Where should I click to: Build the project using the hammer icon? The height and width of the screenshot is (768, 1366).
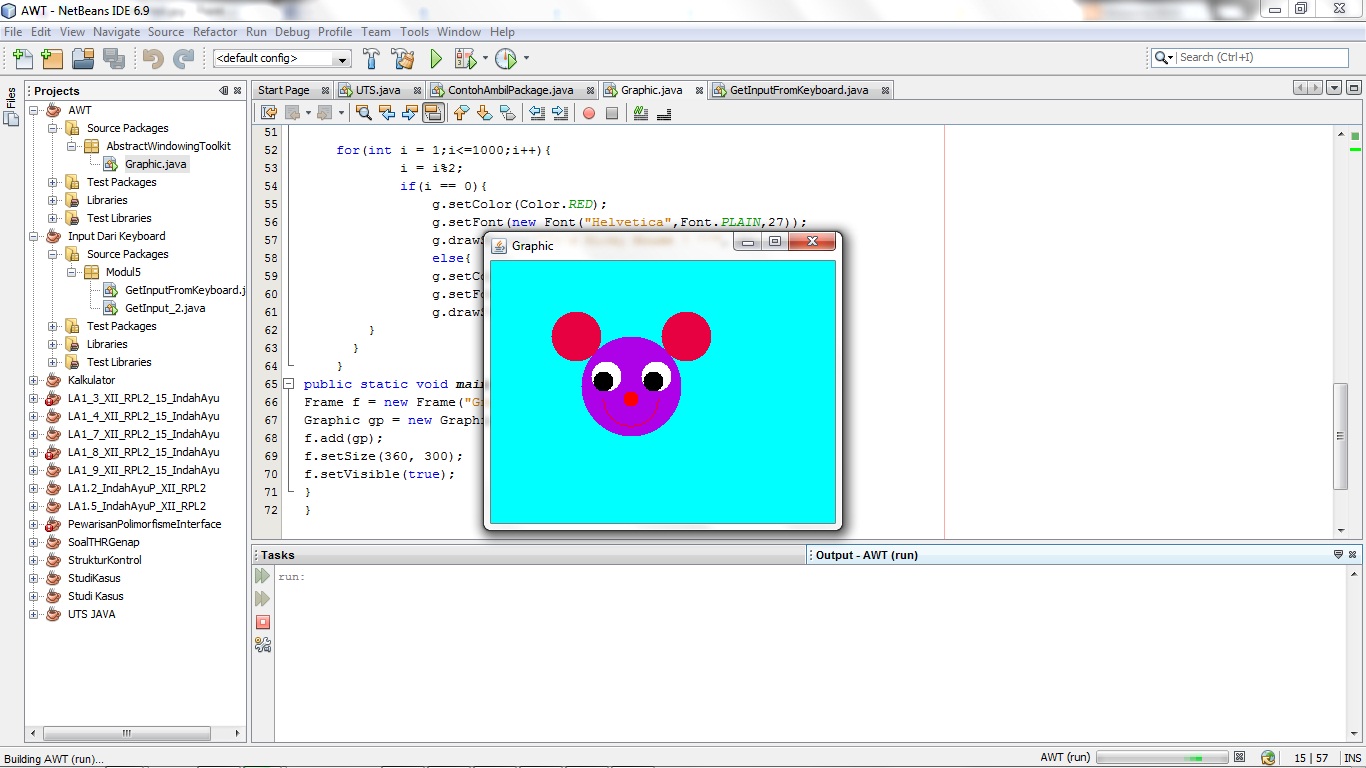point(372,58)
